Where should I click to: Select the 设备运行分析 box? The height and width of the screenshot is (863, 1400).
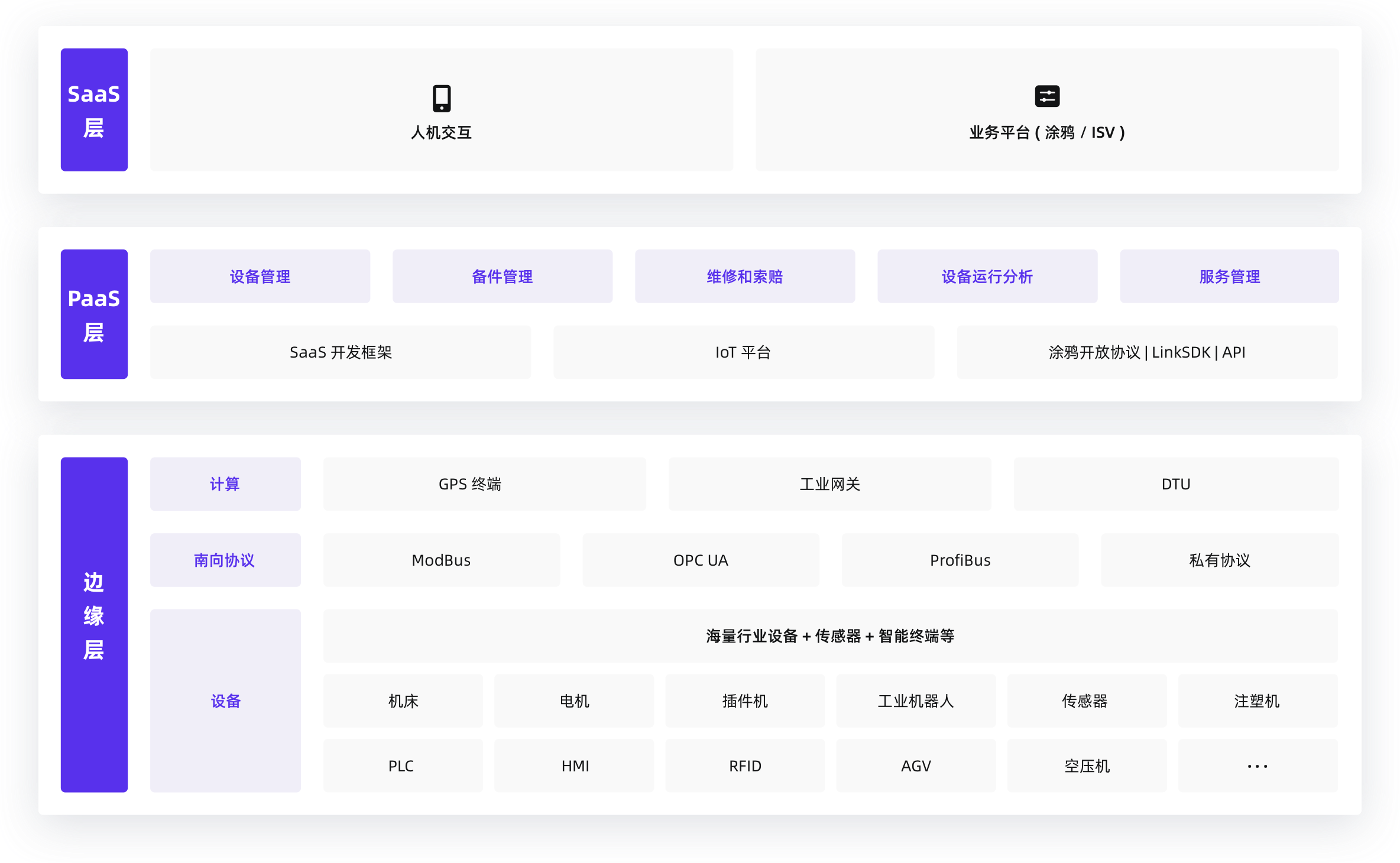coord(987,276)
